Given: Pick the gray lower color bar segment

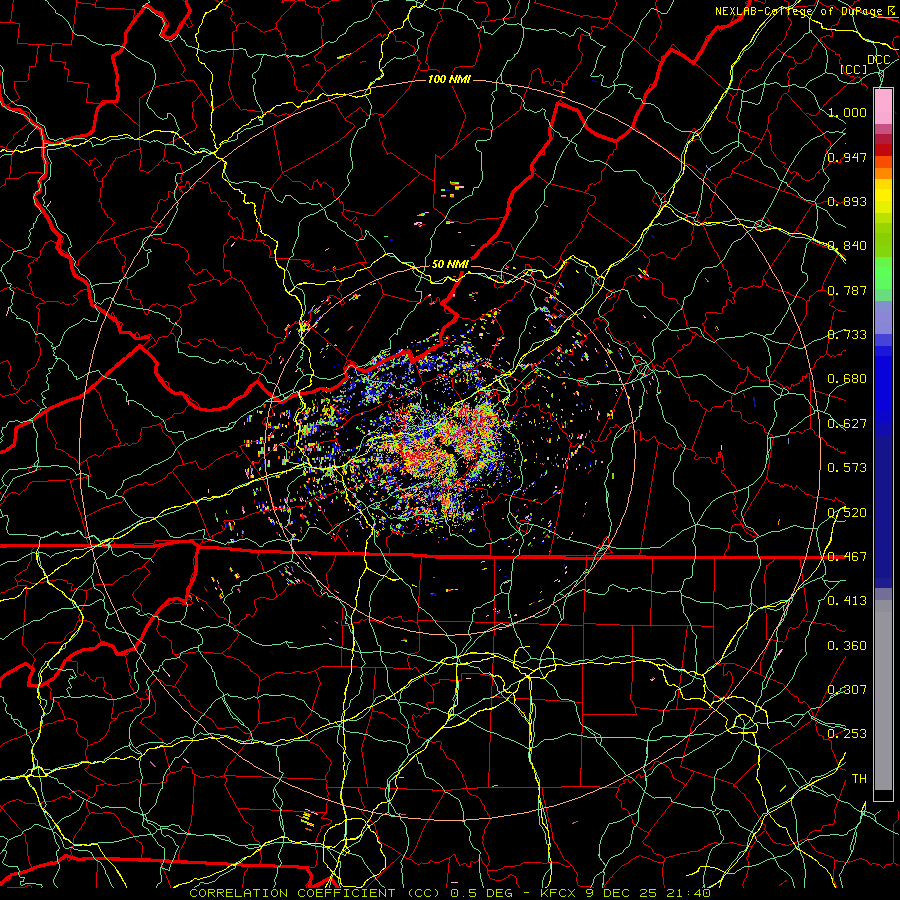Looking at the screenshot, I should pyautogui.click(x=883, y=695).
